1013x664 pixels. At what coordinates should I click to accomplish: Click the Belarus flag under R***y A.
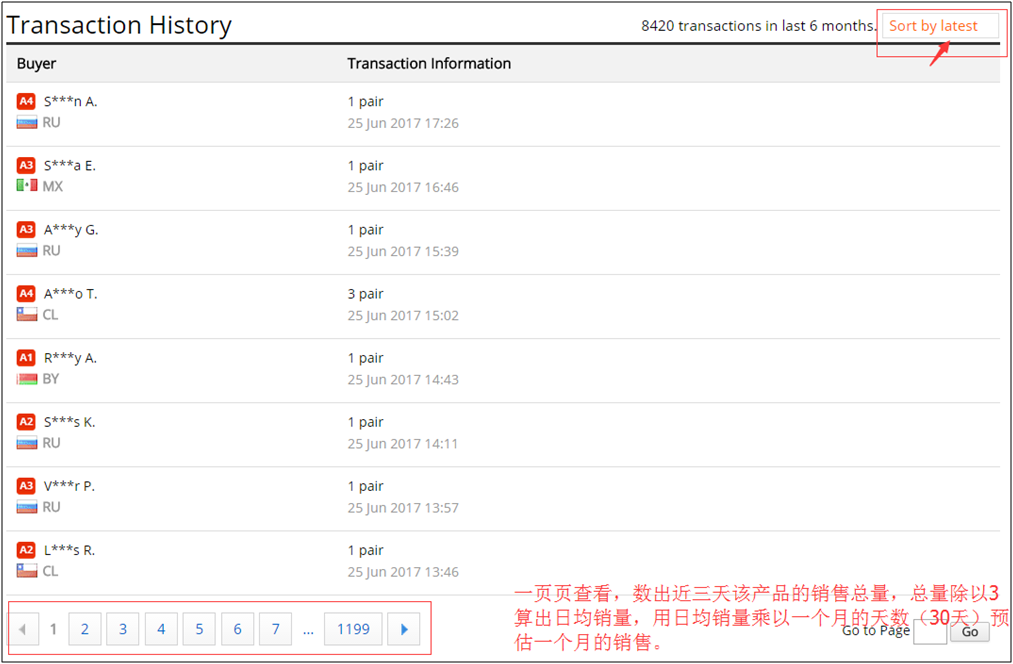(26, 378)
